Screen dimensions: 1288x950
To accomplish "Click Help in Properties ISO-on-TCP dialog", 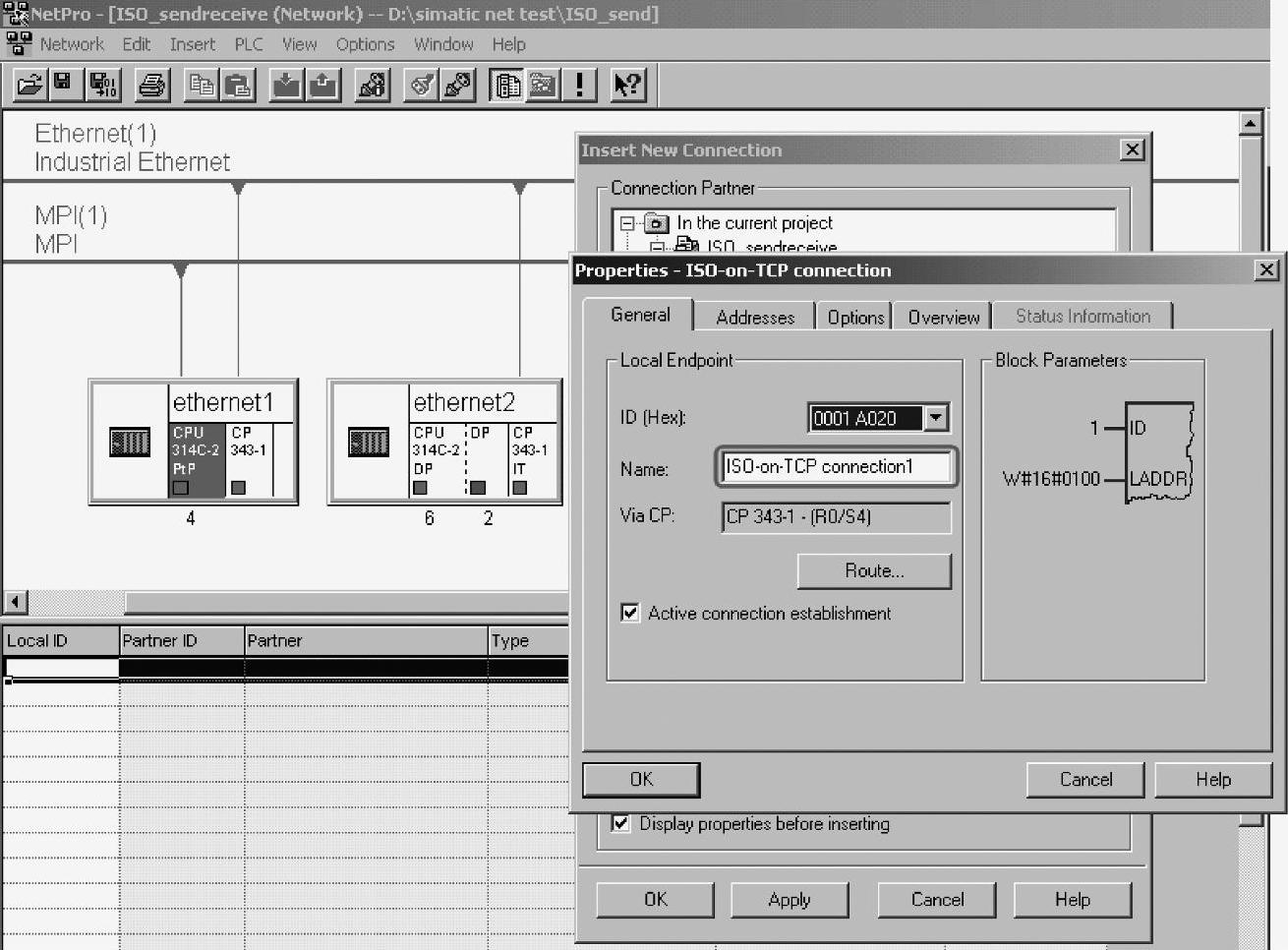I will [x=1213, y=779].
